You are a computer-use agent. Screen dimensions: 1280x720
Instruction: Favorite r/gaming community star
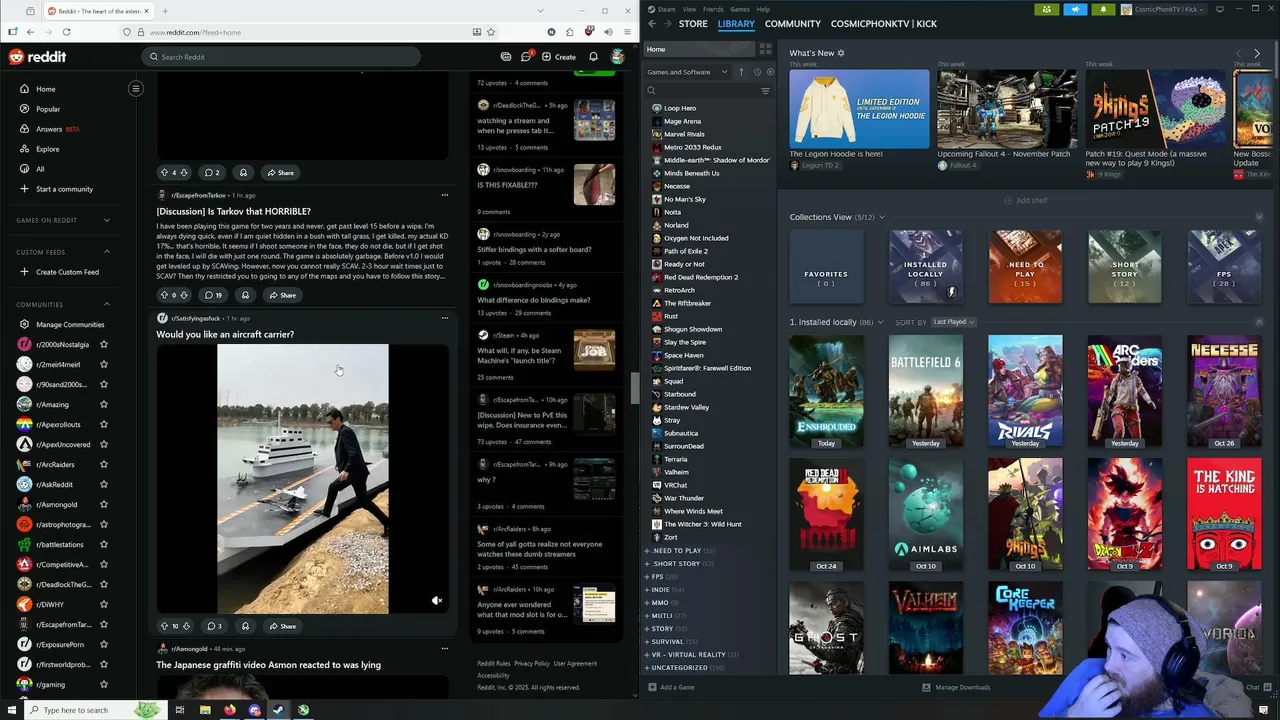coord(104,684)
